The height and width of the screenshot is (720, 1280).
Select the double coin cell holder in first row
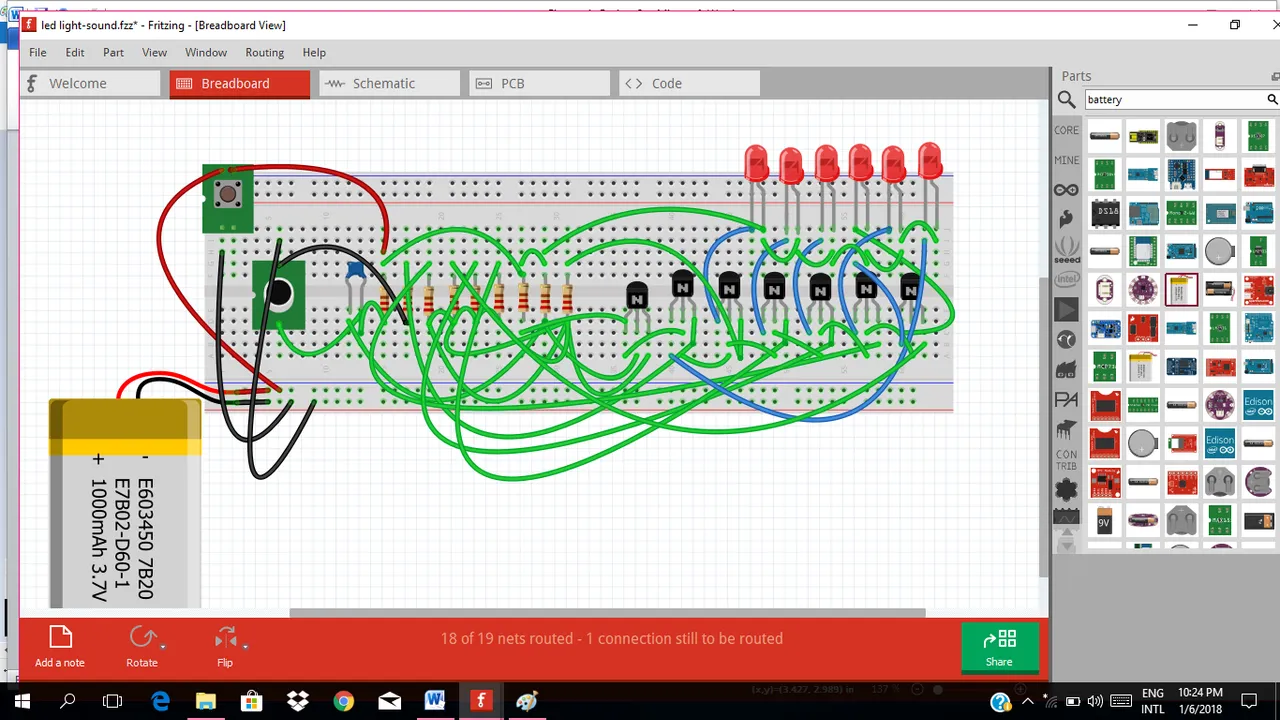pyautogui.click(x=1181, y=135)
